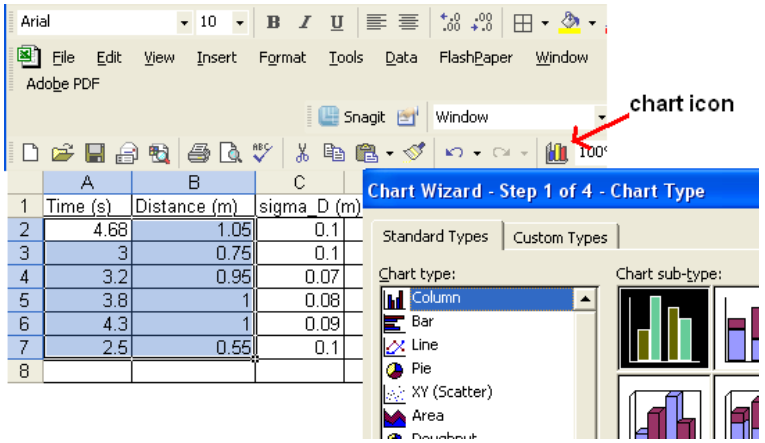Click the Undo arrow icon

[454, 153]
